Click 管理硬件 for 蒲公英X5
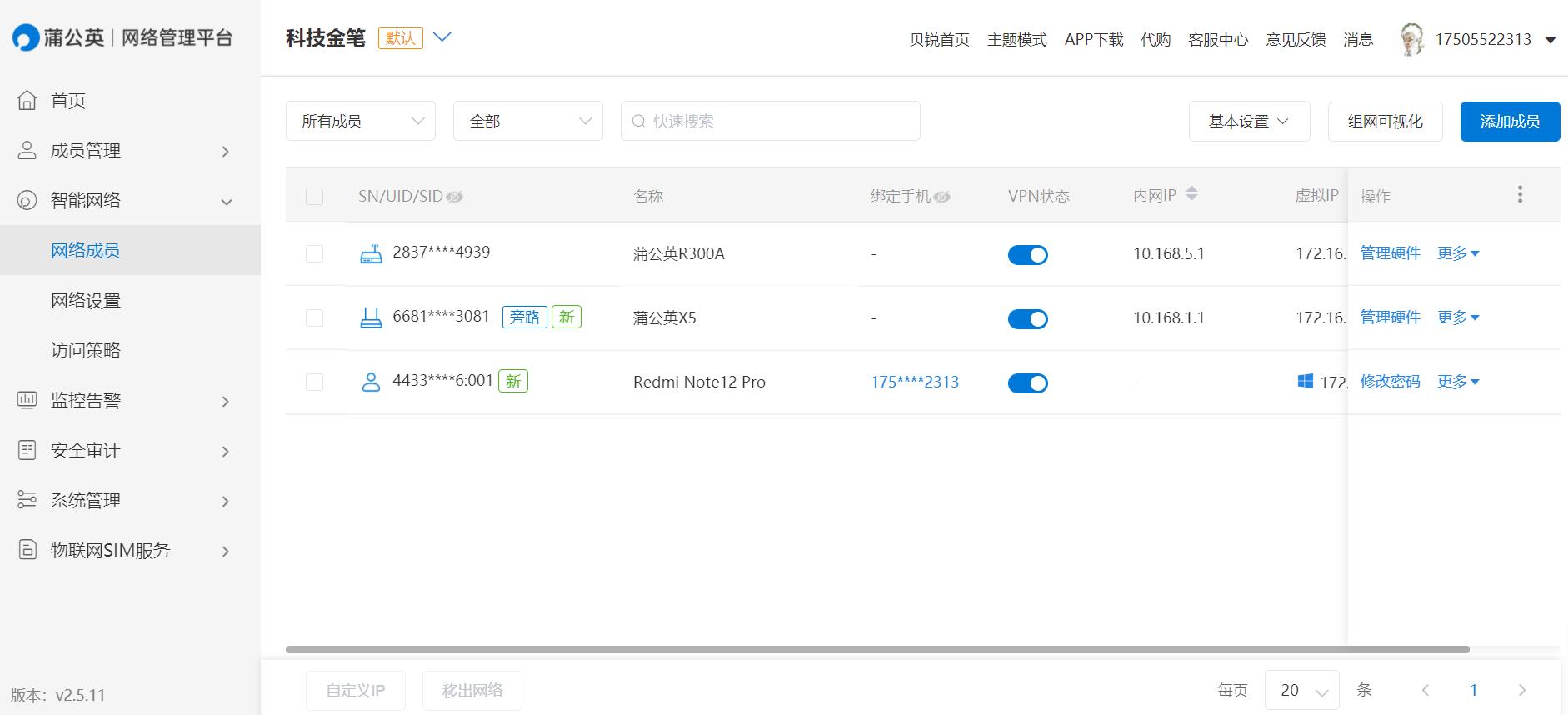The width and height of the screenshot is (1568, 715). (x=1390, y=317)
